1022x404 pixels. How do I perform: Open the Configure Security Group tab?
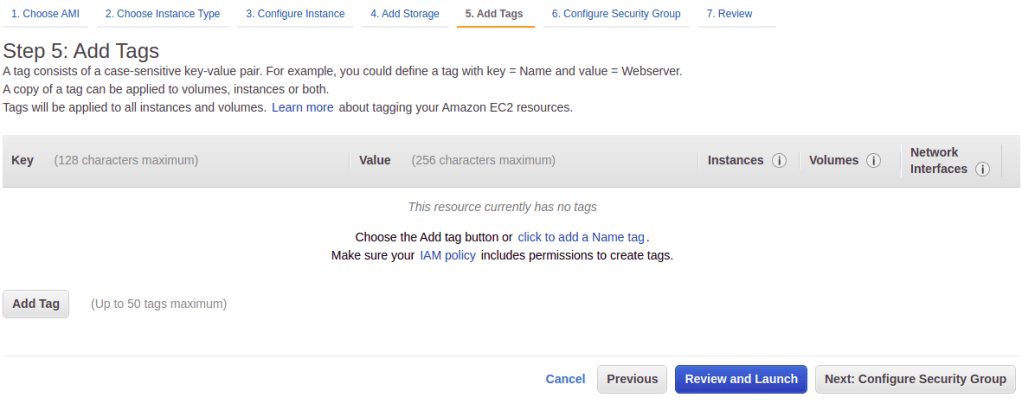(x=615, y=14)
